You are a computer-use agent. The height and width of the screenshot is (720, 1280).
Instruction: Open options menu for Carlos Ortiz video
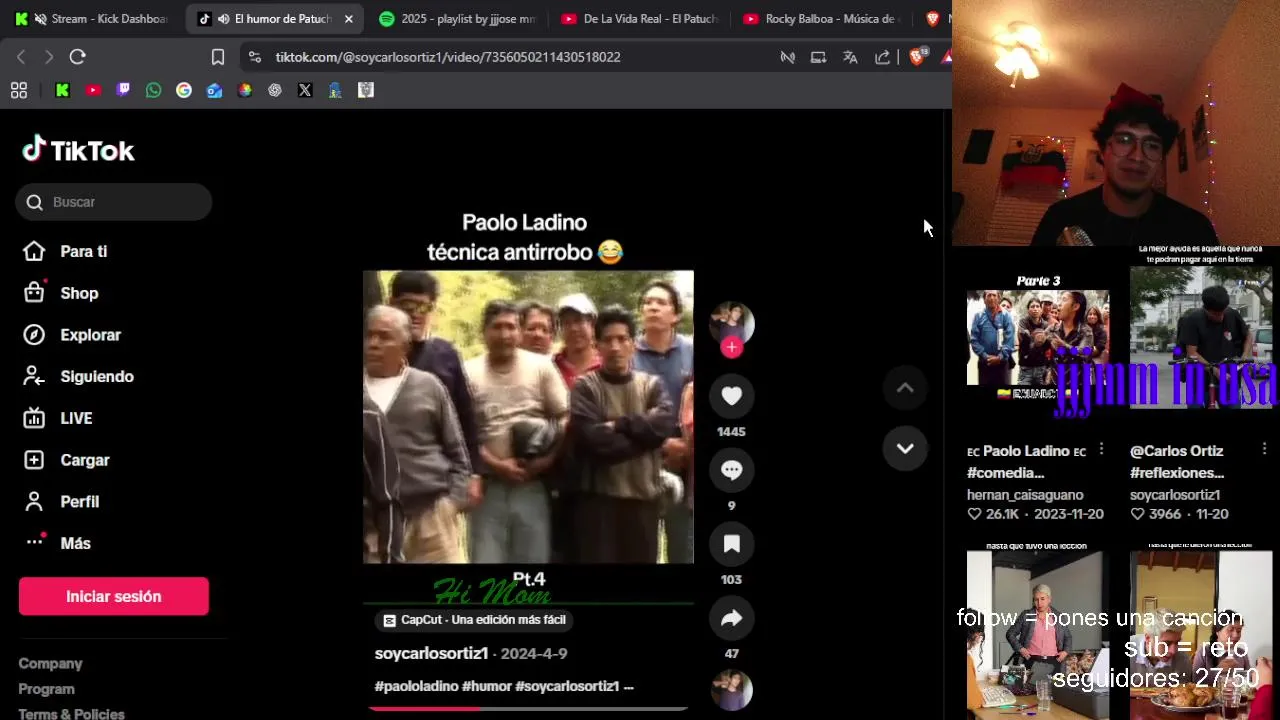coord(1264,449)
